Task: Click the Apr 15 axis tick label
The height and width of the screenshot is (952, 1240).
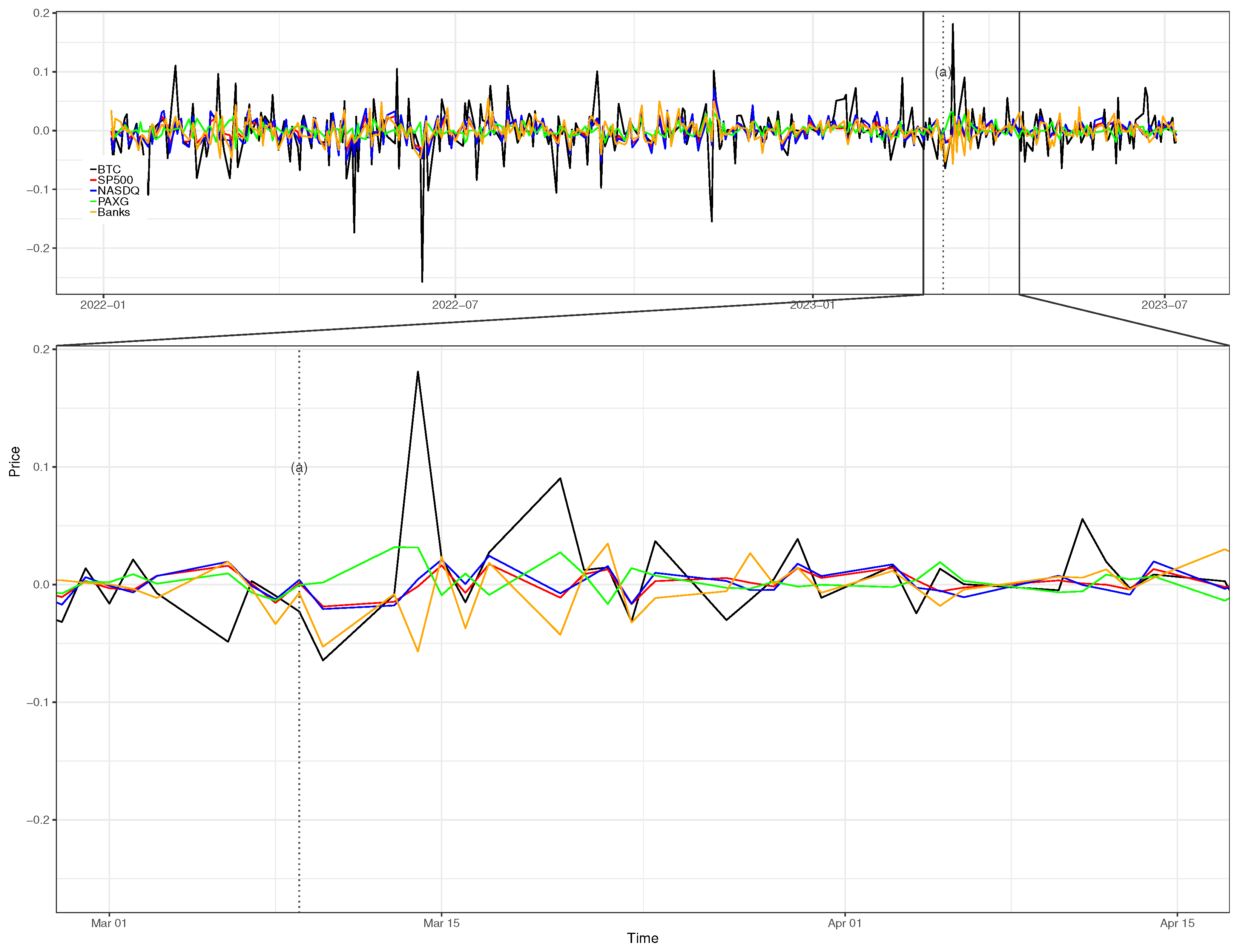Action: pyautogui.click(x=1177, y=923)
